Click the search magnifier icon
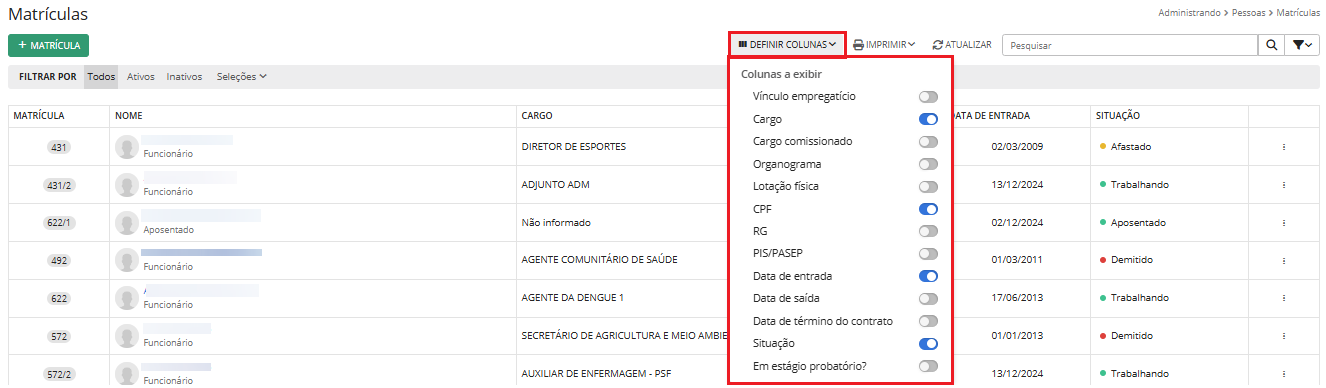The height and width of the screenshot is (388, 1326). (x=1271, y=45)
